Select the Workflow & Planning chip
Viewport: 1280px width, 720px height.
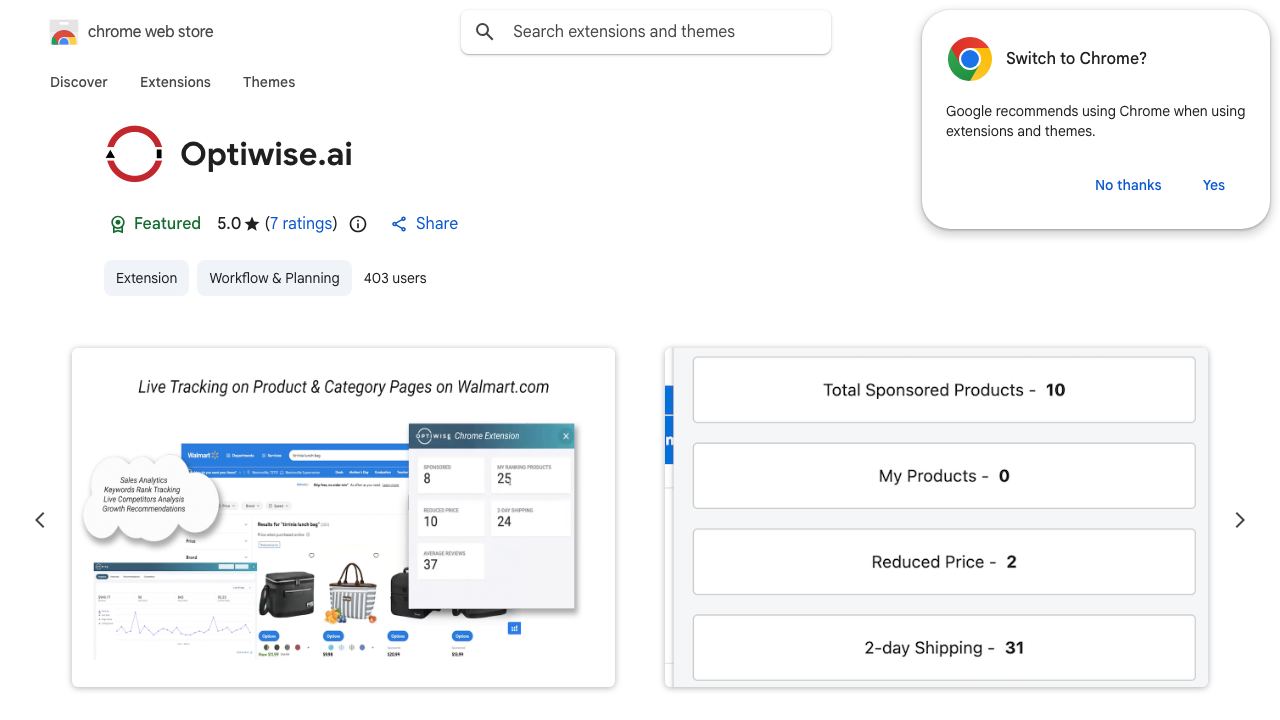[274, 278]
